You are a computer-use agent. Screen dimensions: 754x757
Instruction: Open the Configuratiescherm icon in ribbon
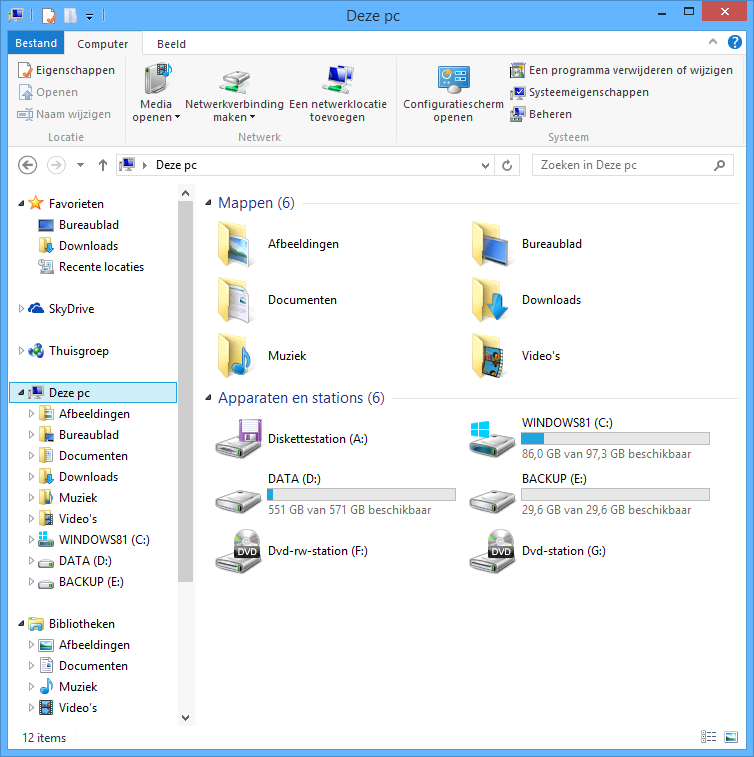(453, 80)
